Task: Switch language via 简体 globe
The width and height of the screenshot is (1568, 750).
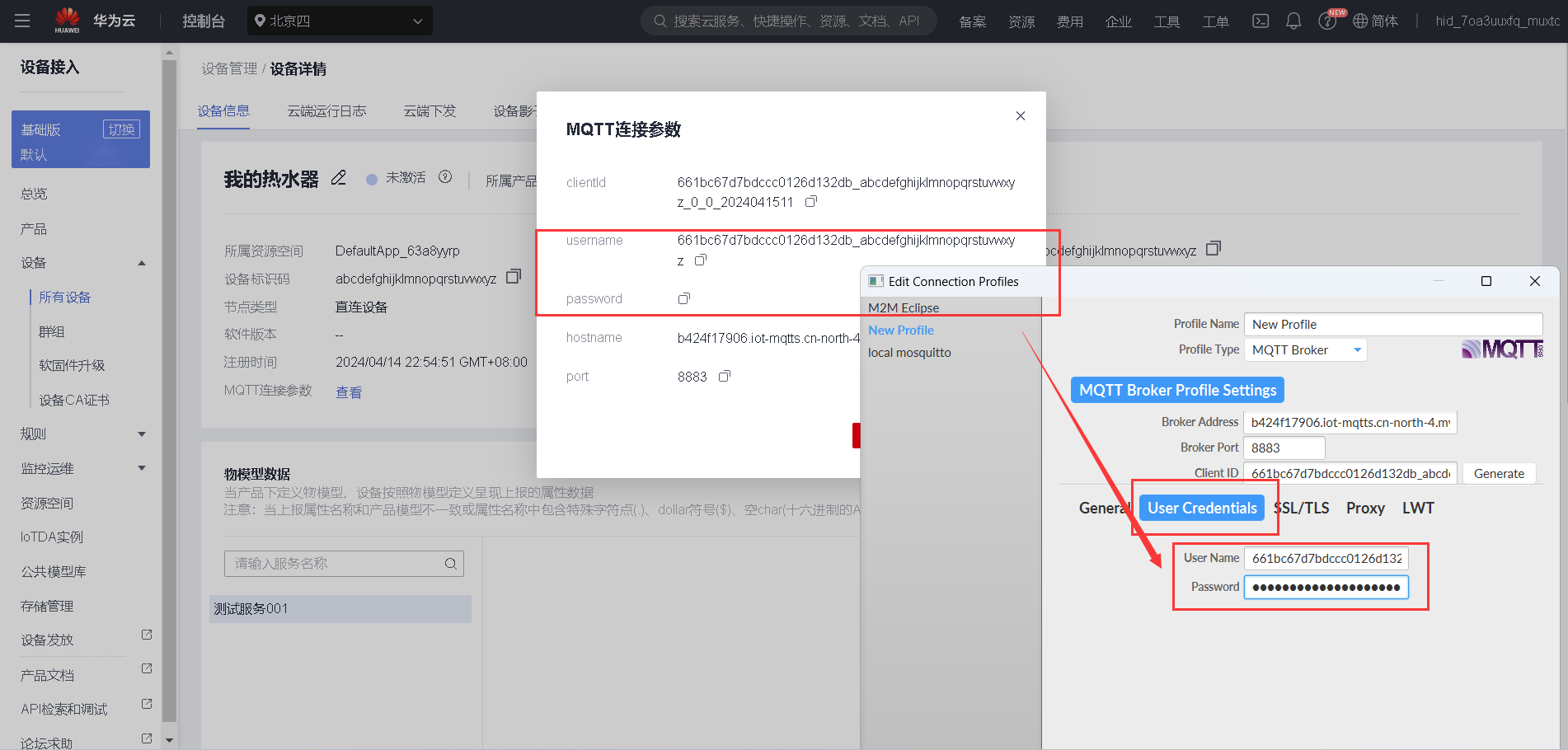Action: tap(1375, 21)
